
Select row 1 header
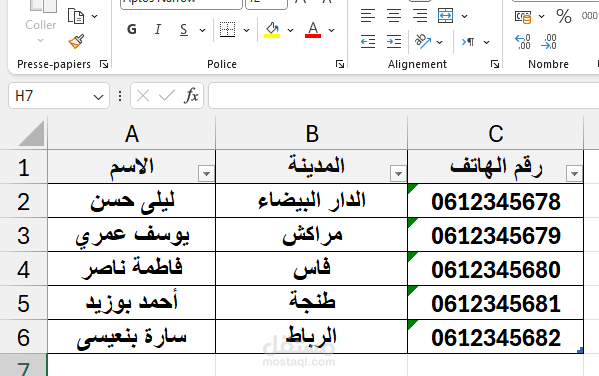click(x=23, y=167)
